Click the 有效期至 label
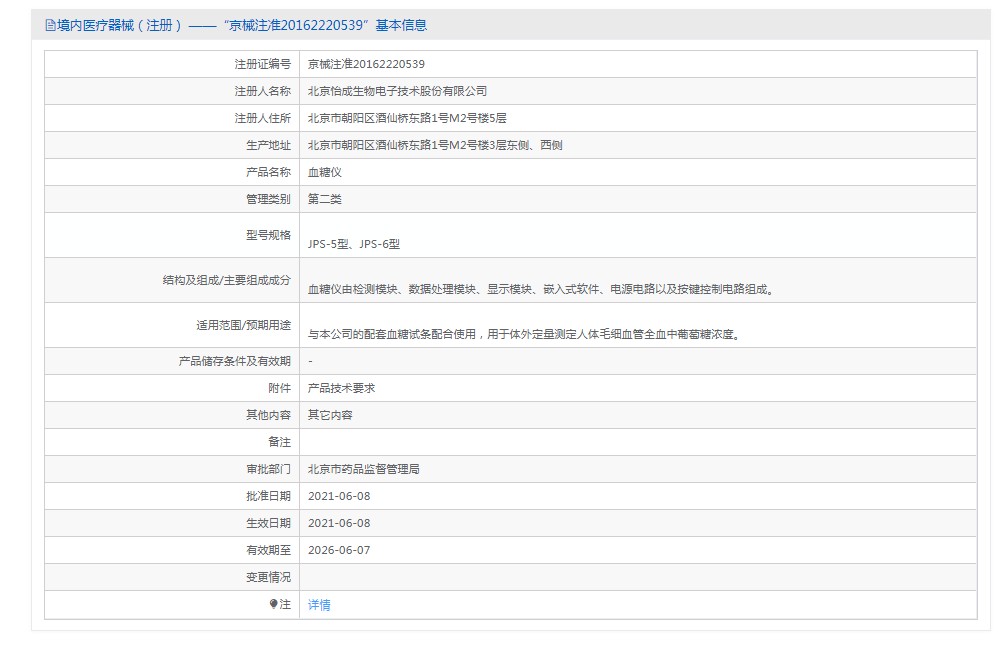 (268, 550)
